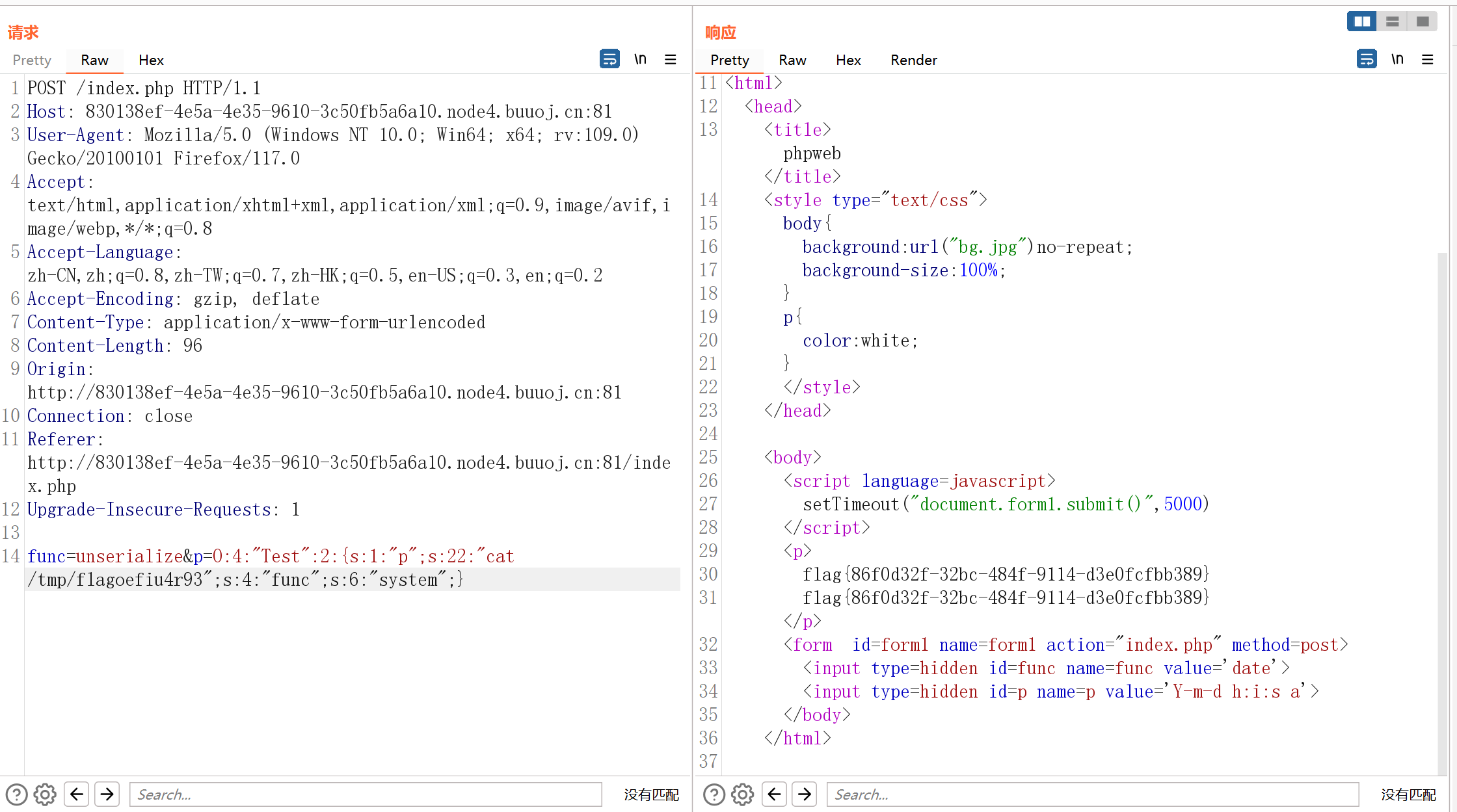
Task: Click the hidden input id=p line
Action: point(1061,691)
